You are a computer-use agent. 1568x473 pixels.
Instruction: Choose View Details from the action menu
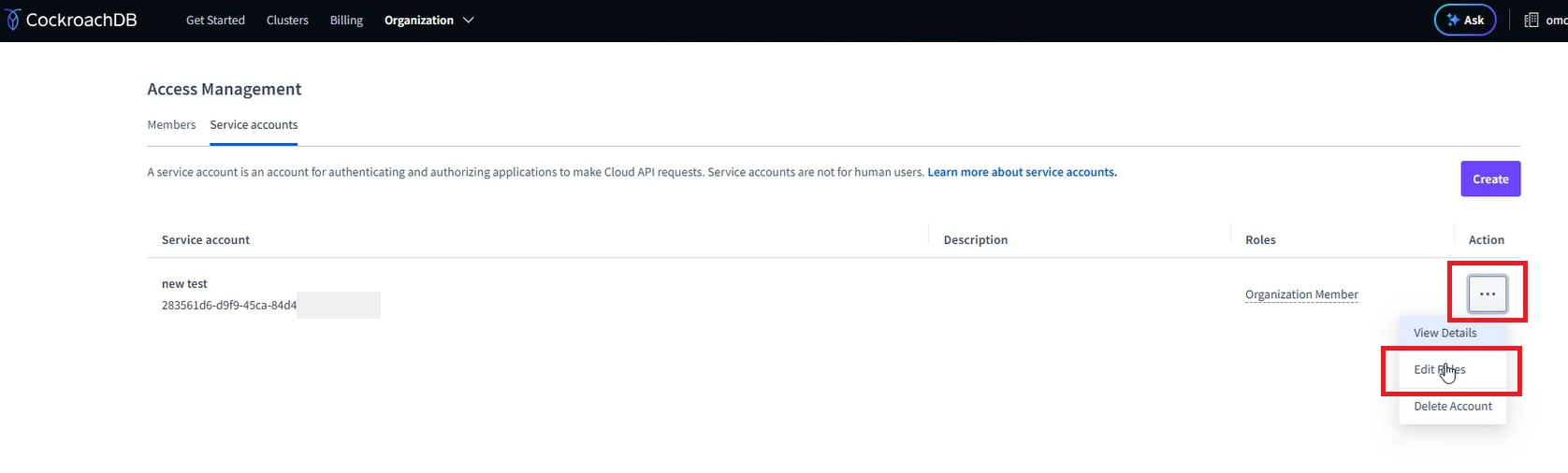pos(1452,333)
